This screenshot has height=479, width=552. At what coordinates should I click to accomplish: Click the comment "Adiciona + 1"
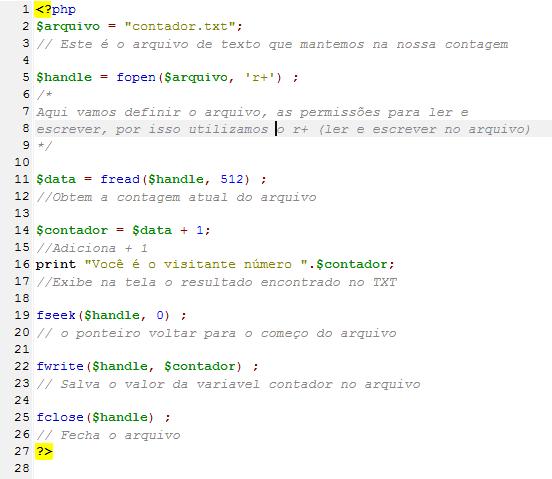(100, 248)
